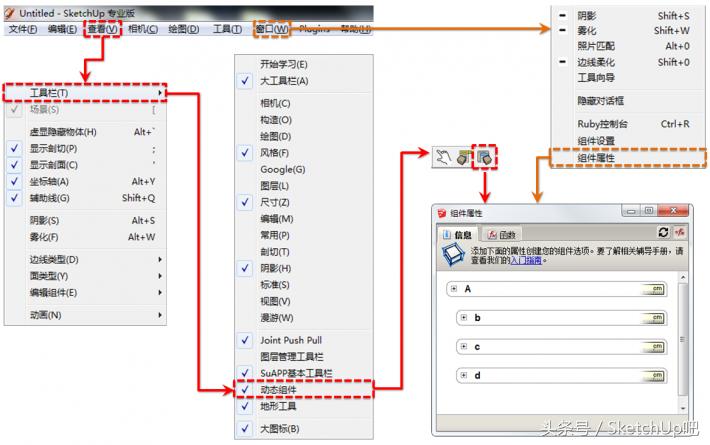Expand attribute row d
Image resolution: width=710 pixels, height=445 pixels.
tap(464, 375)
